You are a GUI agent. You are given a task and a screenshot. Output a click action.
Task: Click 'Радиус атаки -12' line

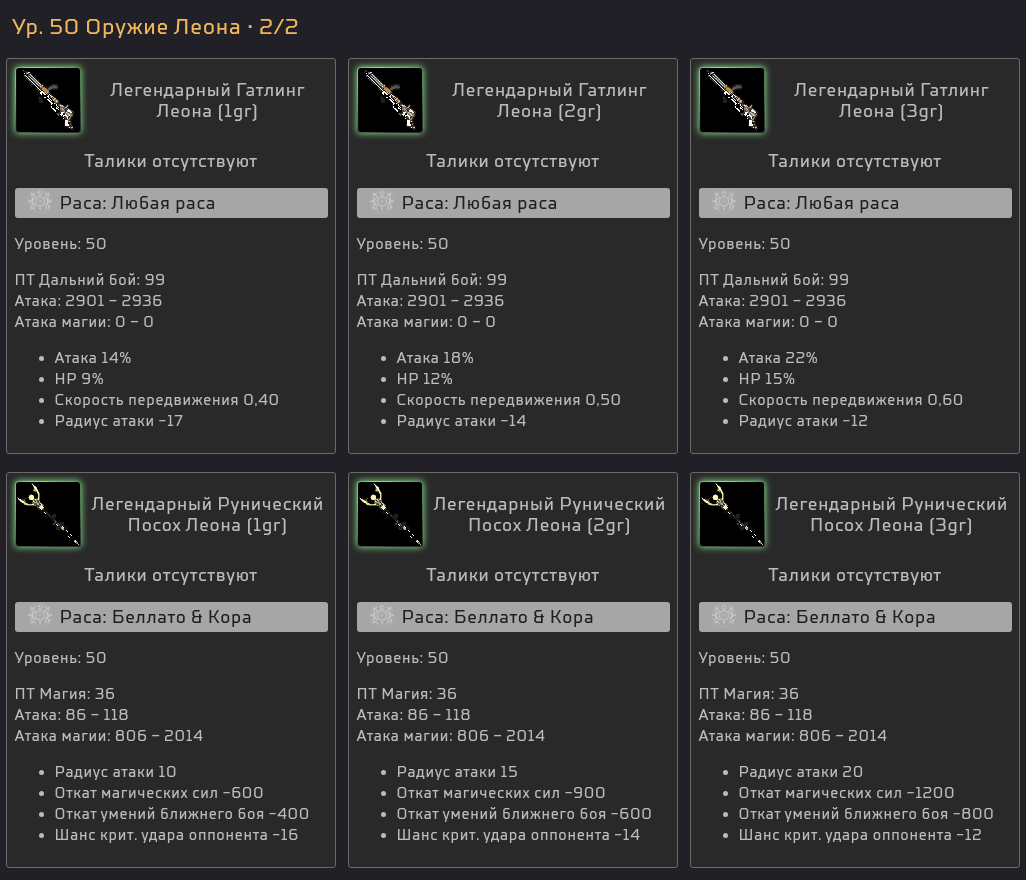coord(803,421)
